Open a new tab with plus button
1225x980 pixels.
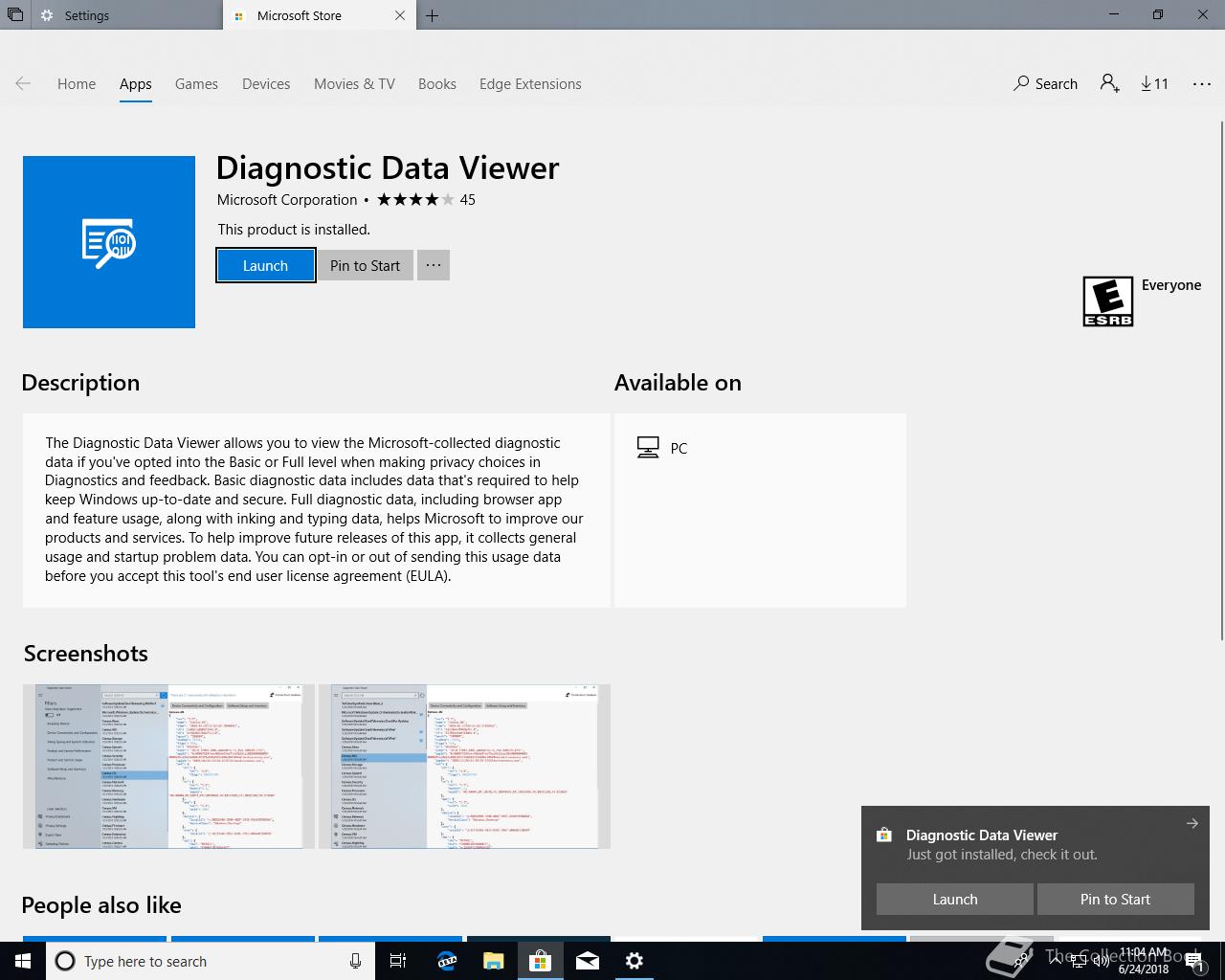click(x=433, y=15)
